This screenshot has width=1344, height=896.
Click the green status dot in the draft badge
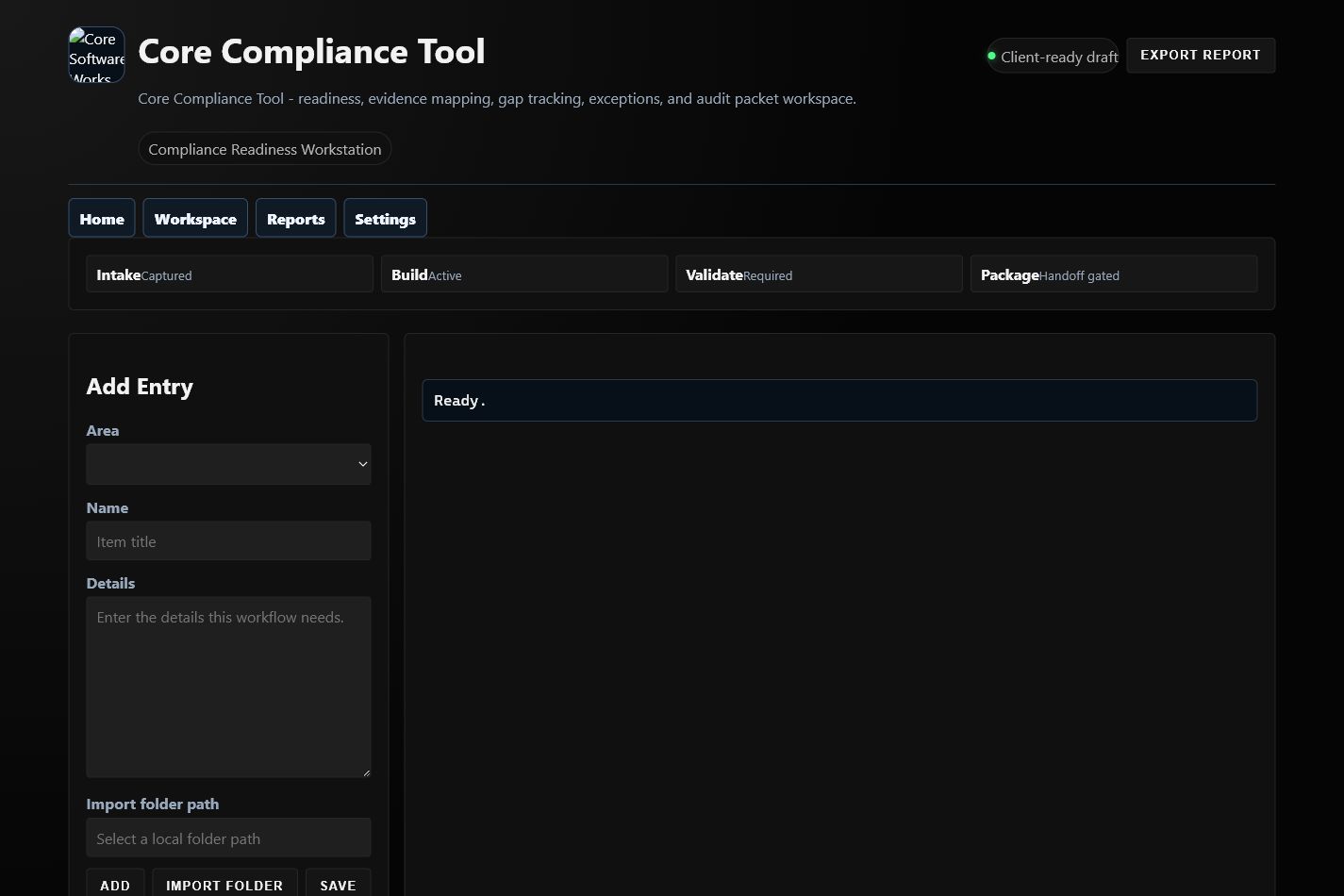point(991,56)
